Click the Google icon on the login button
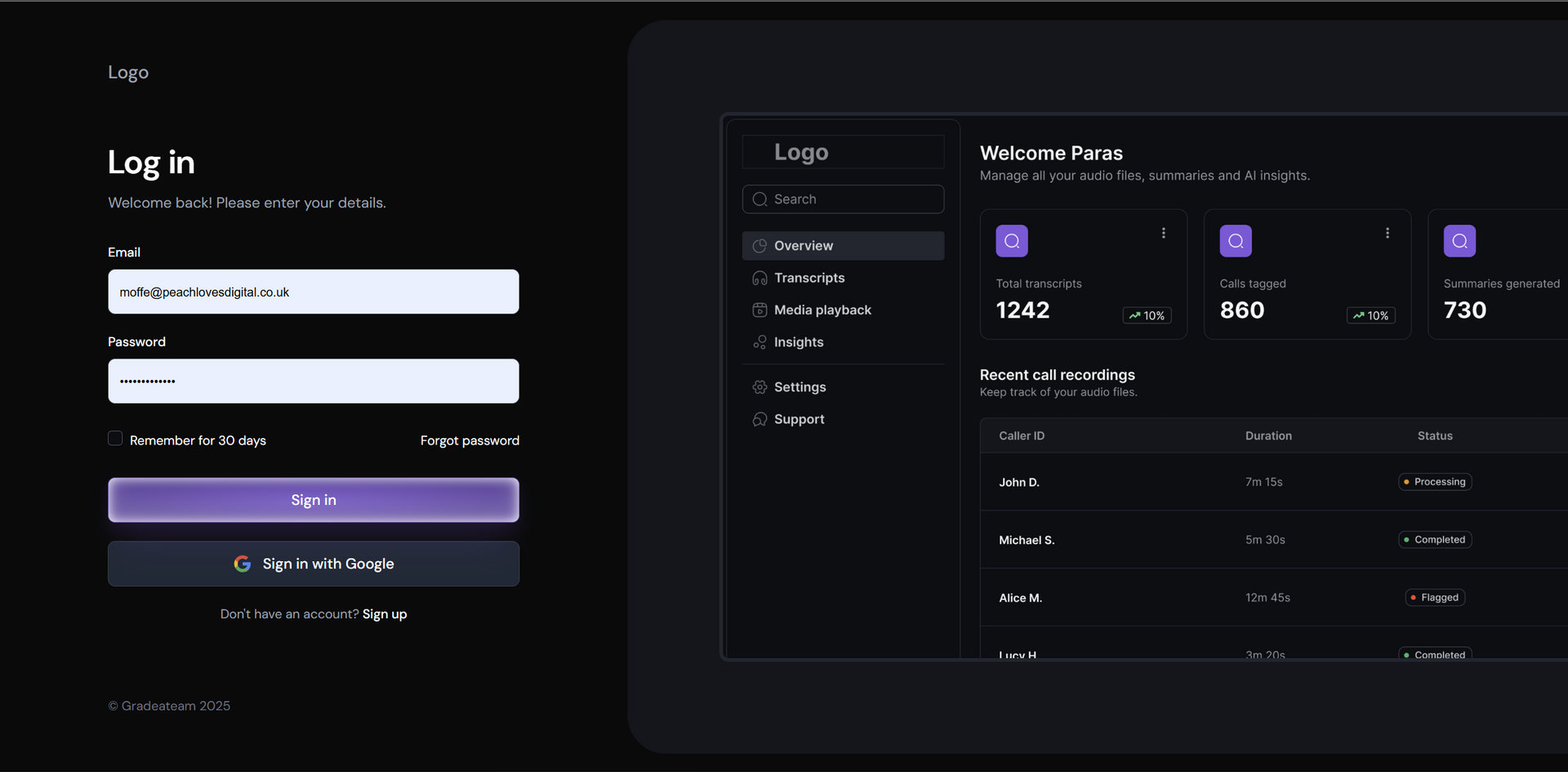Viewport: 1568px width, 772px height. coord(243,564)
